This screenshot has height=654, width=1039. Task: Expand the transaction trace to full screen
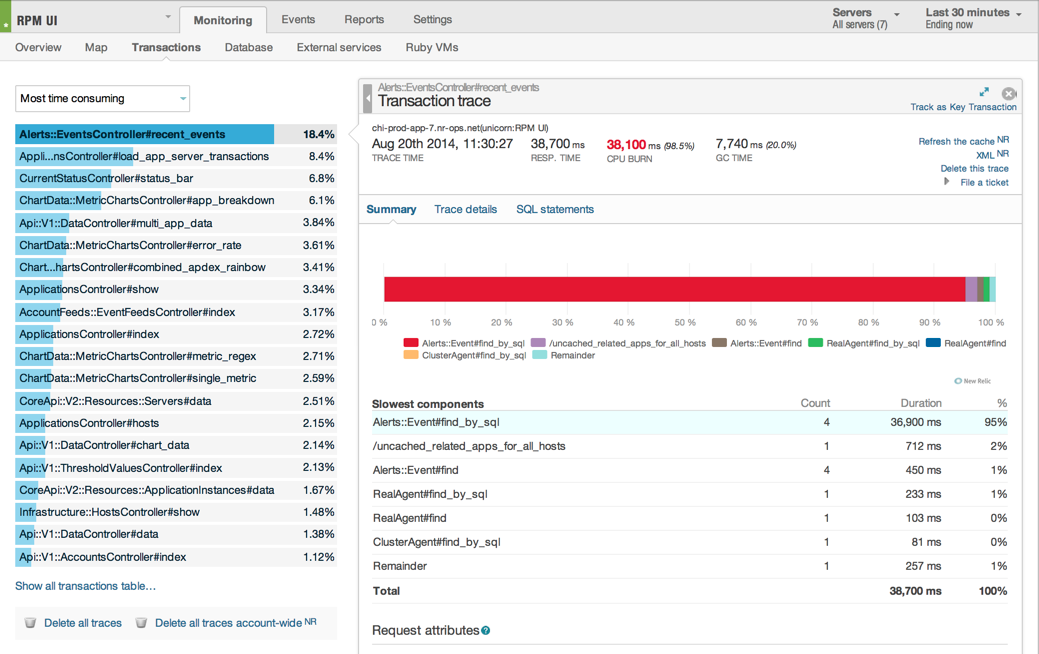tap(984, 92)
